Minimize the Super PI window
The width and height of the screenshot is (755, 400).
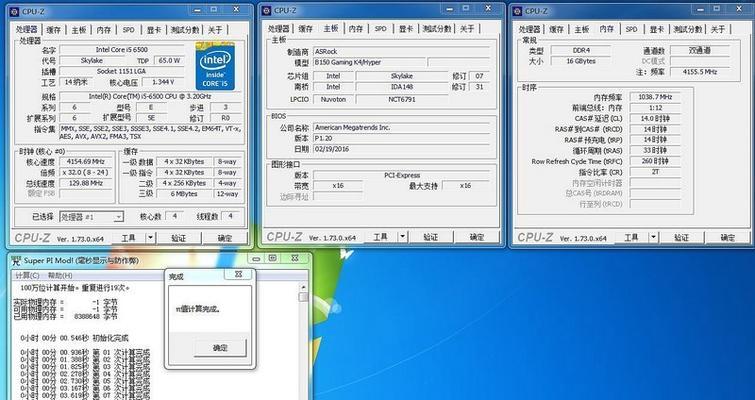coord(256,258)
